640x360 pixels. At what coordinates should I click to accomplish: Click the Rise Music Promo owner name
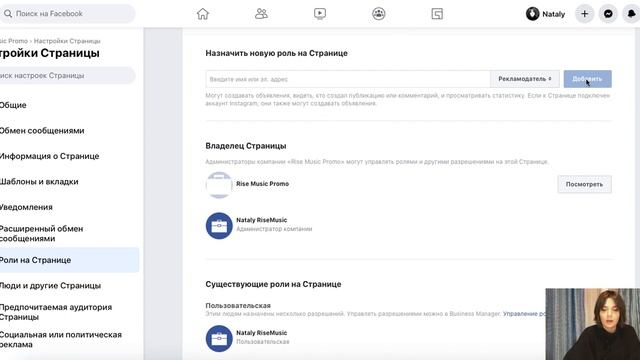click(262, 184)
